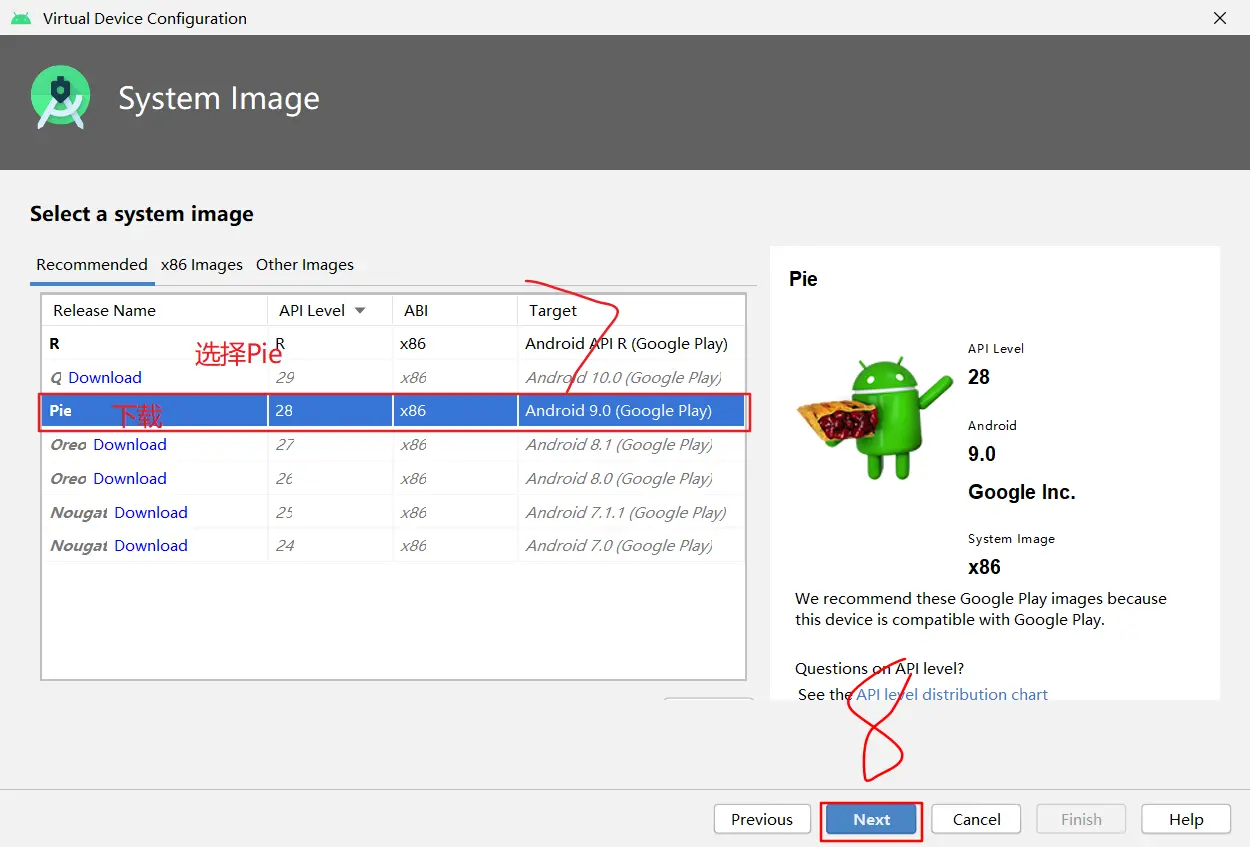This screenshot has width=1250, height=847.
Task: Open Help for this dialog
Action: (1186, 819)
